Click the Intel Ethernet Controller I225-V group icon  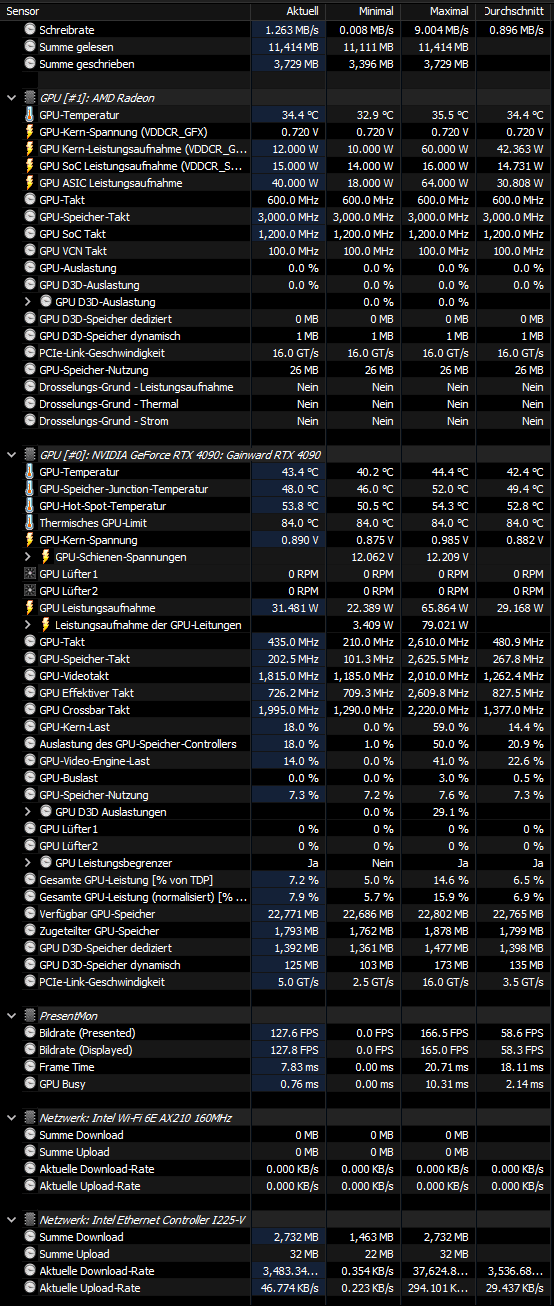(x=29, y=1220)
